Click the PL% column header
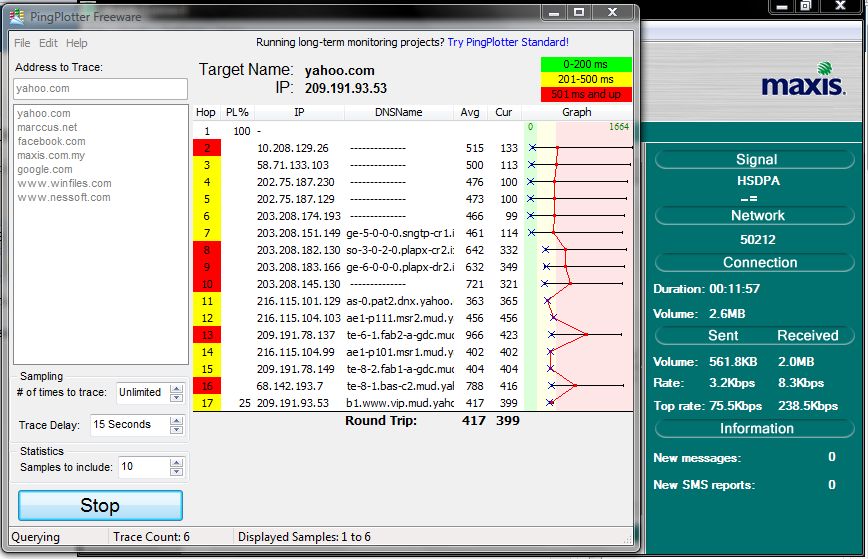Image resolution: width=868 pixels, height=559 pixels. coord(237,112)
